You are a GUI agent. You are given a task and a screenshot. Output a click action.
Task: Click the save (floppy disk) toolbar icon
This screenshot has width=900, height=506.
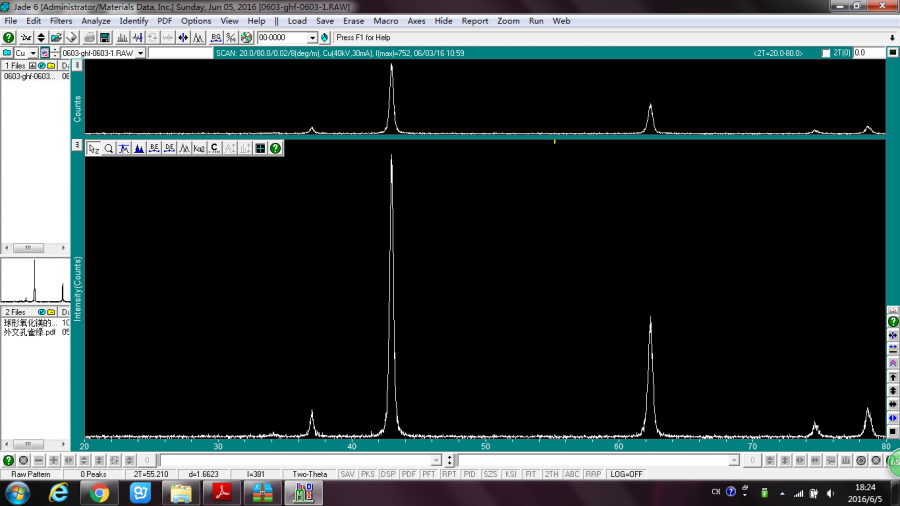click(104, 37)
